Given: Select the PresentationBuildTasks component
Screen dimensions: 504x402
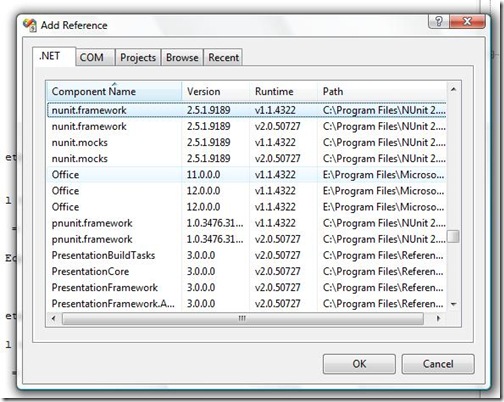Looking at the screenshot, I should pyautogui.click(x=247, y=255).
